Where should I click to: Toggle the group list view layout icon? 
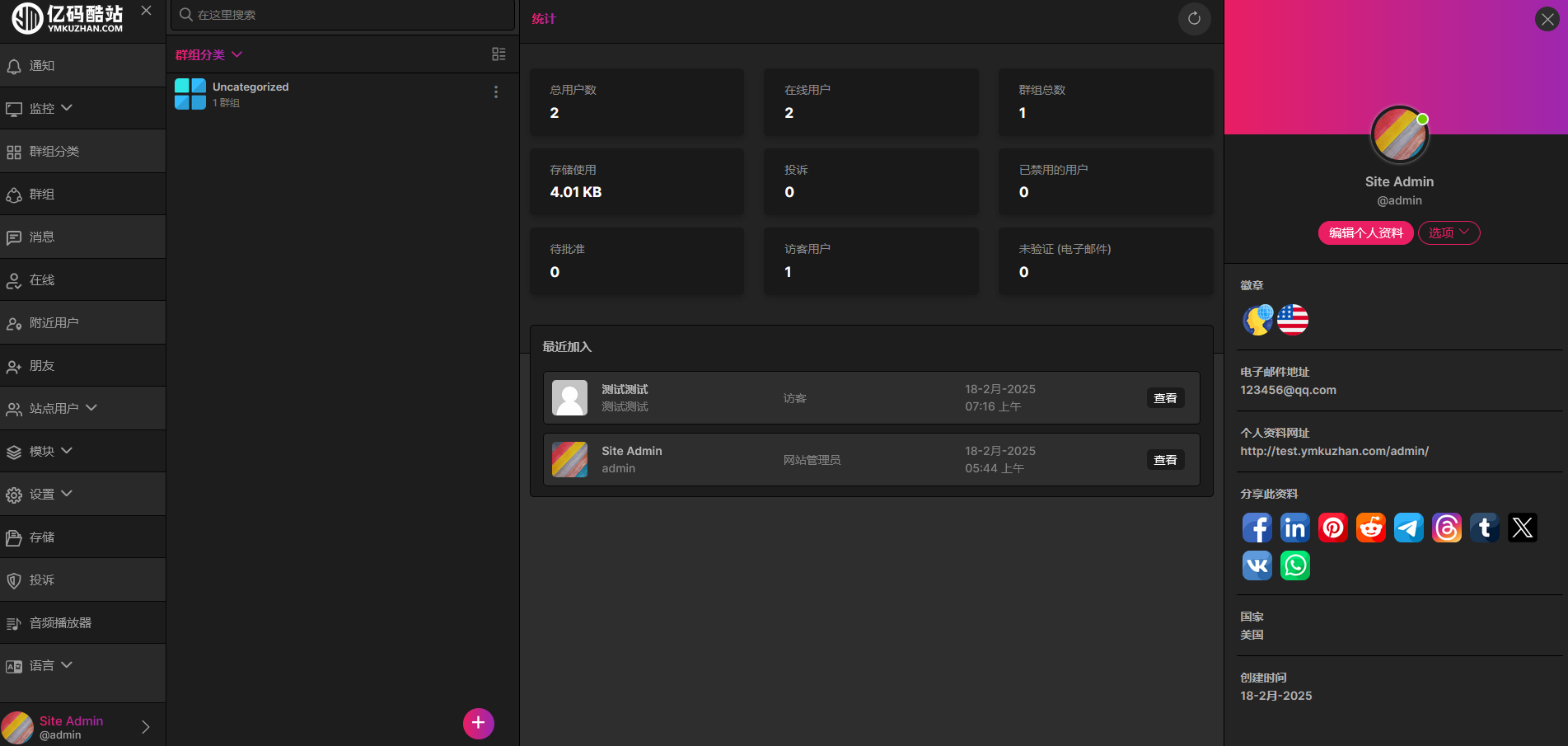coord(498,54)
